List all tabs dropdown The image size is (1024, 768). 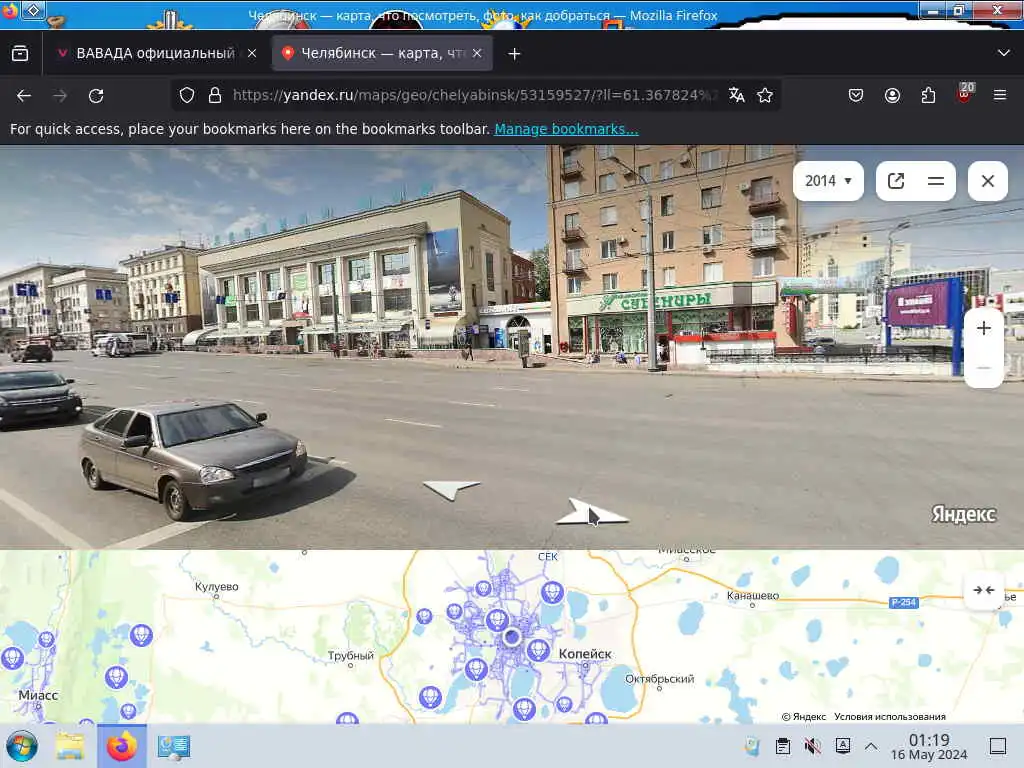[1004, 53]
